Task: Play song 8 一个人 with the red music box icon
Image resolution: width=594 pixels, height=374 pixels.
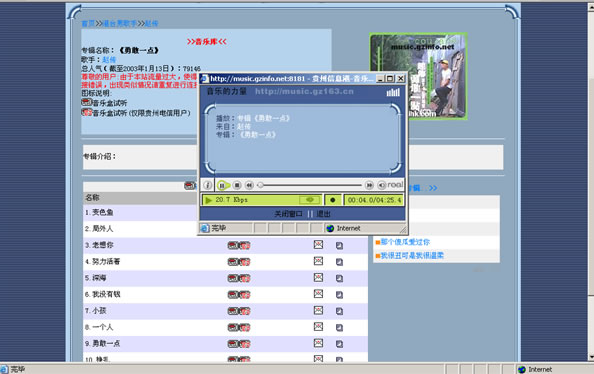Action: click(245, 328)
